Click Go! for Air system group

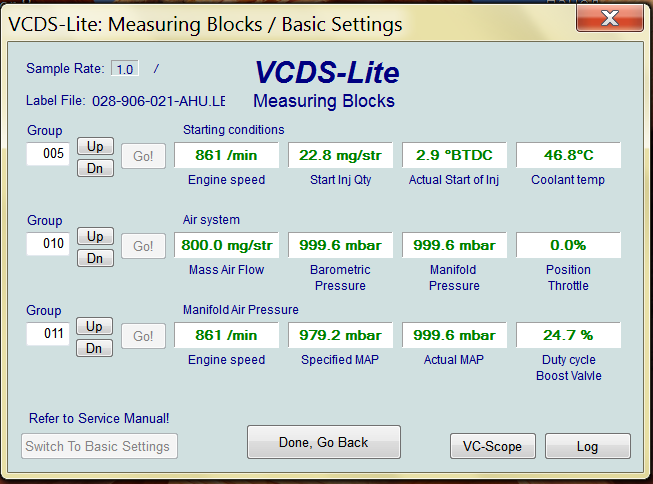(x=143, y=246)
